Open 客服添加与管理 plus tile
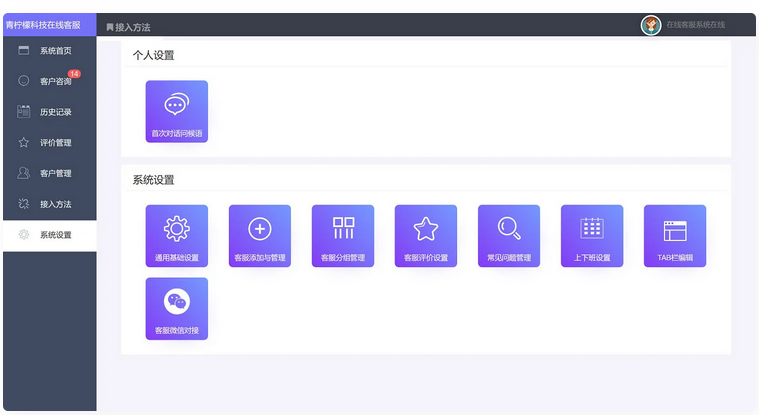Screen dimensions: 759x415 click(x=260, y=236)
